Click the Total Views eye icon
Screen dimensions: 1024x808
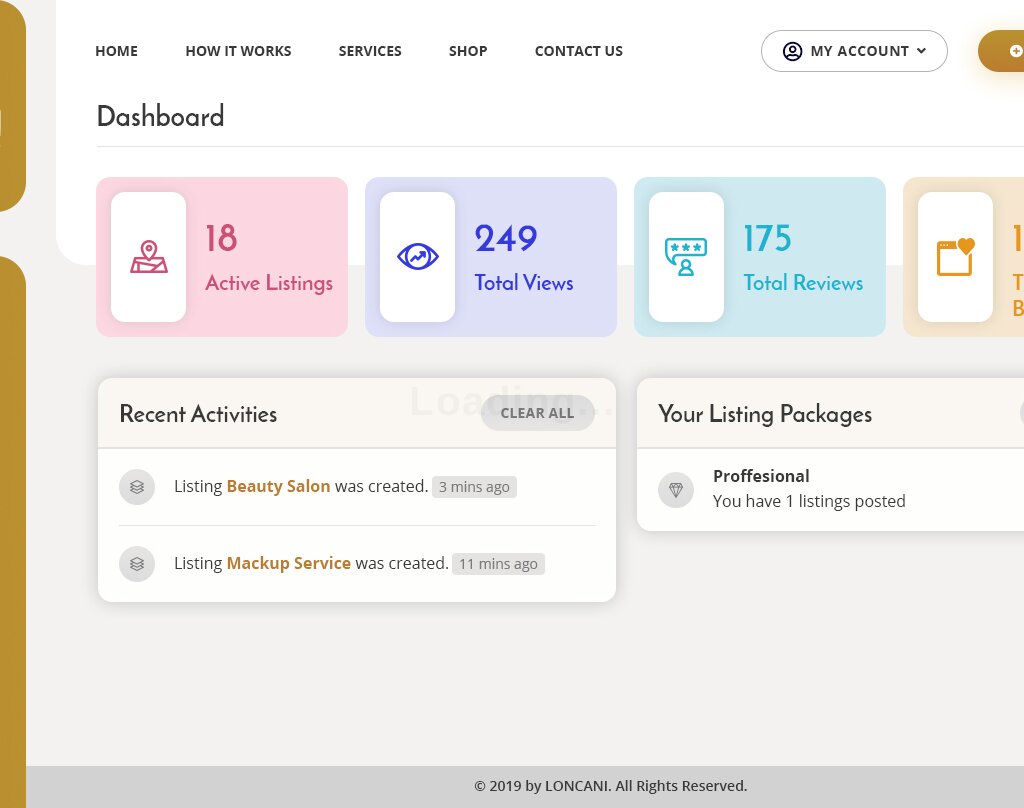coord(417,257)
